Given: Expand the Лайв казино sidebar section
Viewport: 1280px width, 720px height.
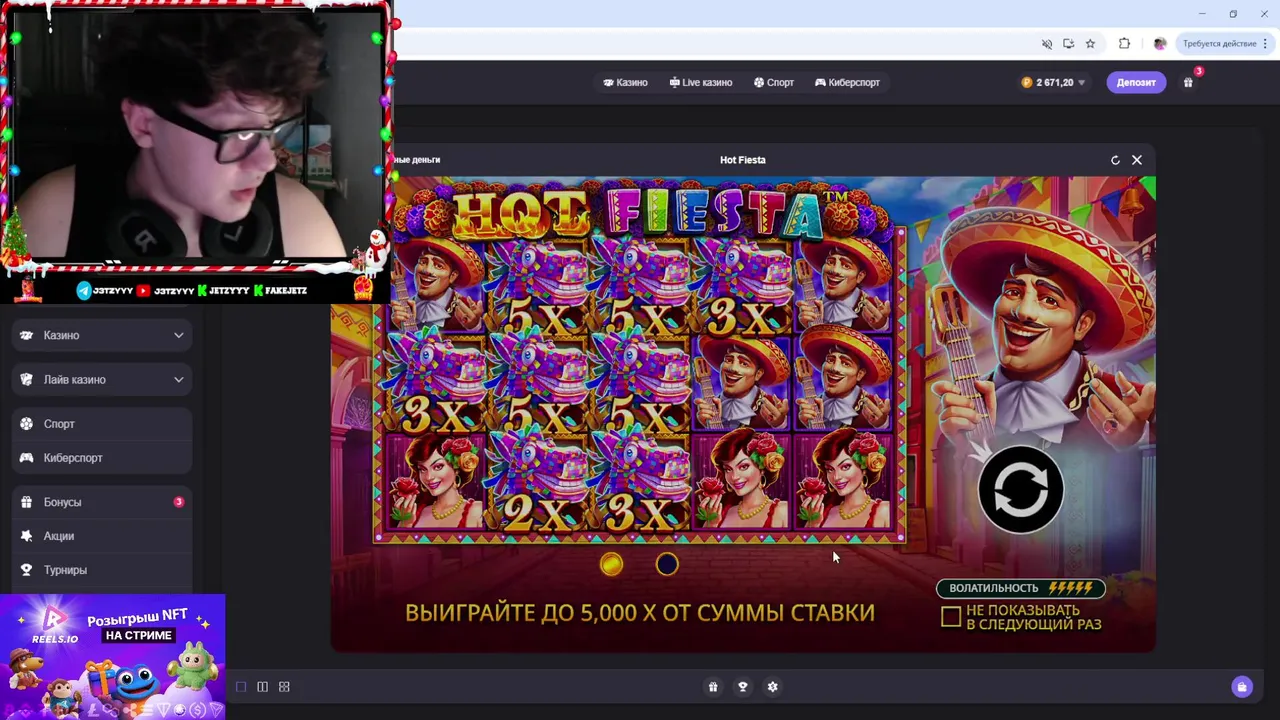Looking at the screenshot, I should coord(102,380).
